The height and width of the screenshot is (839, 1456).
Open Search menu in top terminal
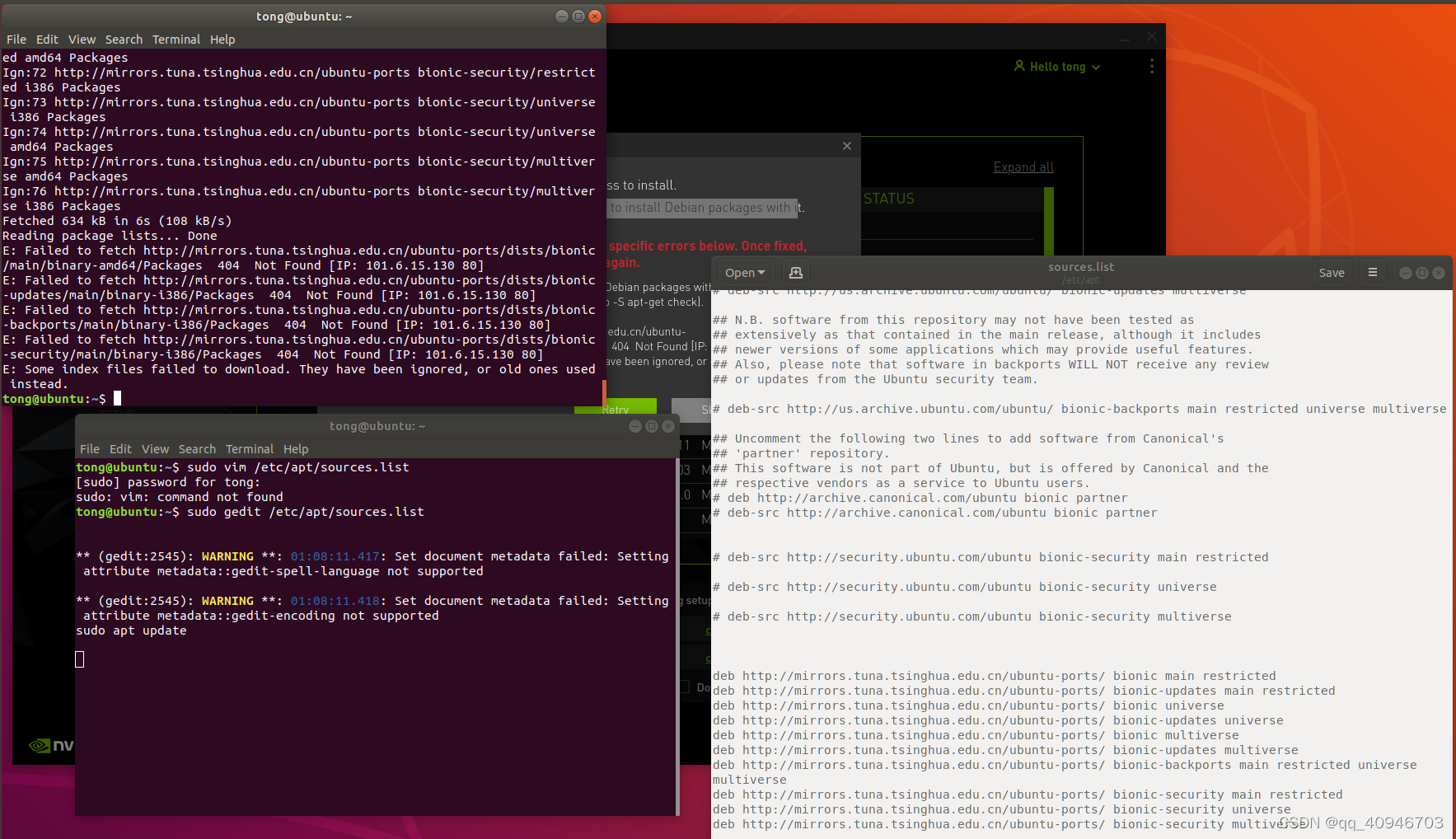124,40
